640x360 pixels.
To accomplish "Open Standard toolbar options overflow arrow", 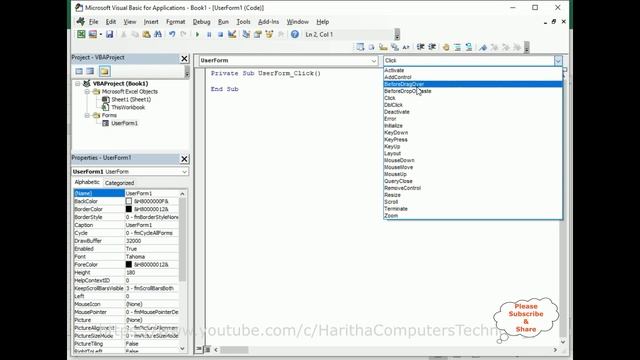I will (397, 35).
